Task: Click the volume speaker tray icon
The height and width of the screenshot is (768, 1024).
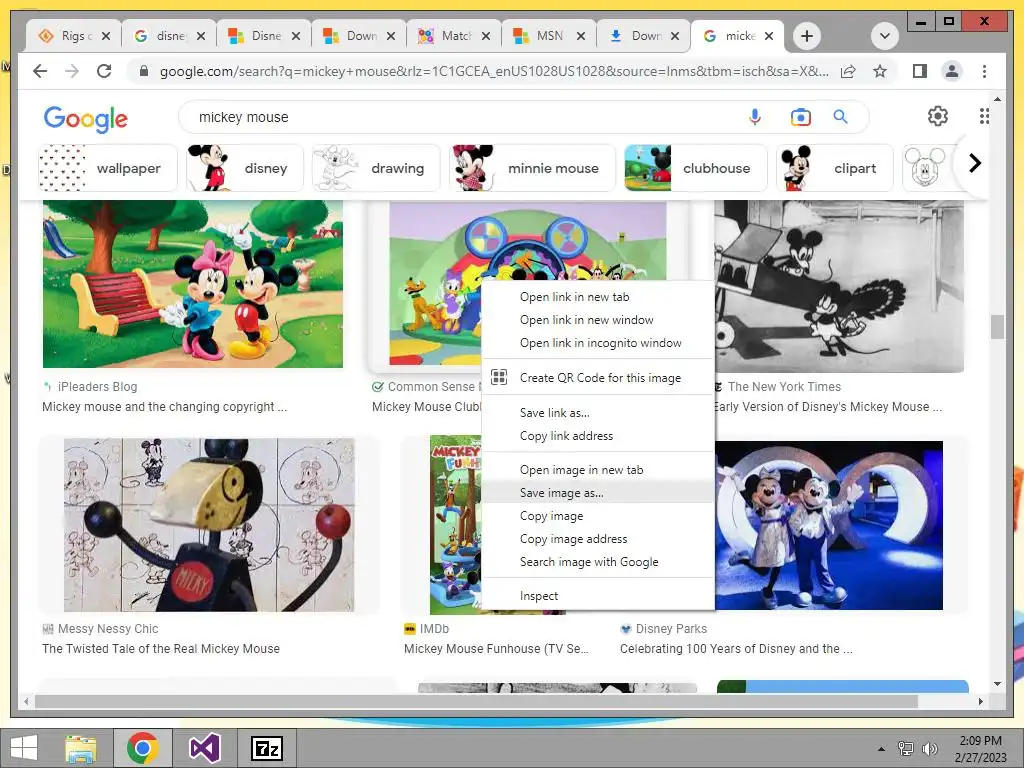Action: [929, 749]
